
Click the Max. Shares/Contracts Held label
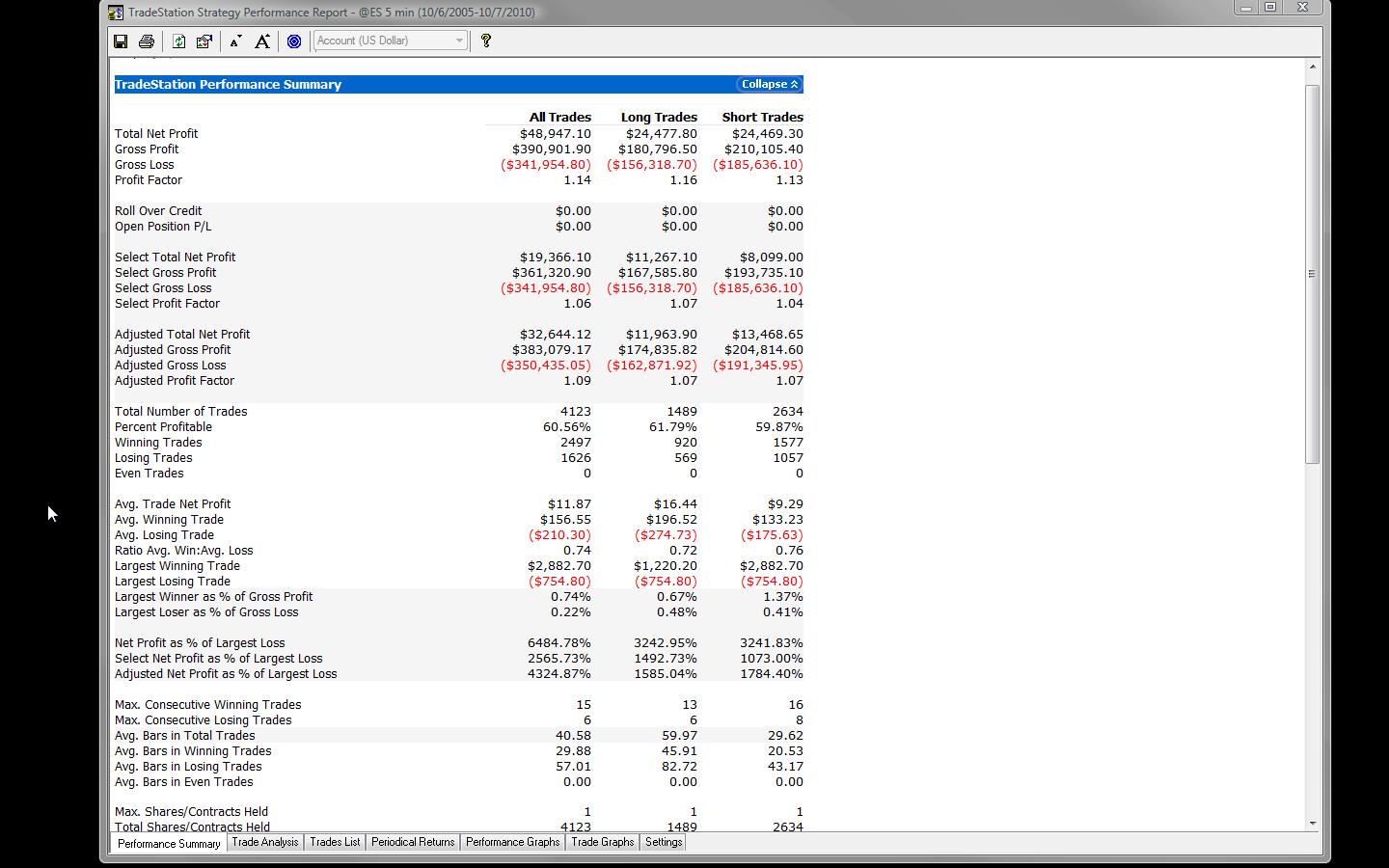[x=192, y=812]
